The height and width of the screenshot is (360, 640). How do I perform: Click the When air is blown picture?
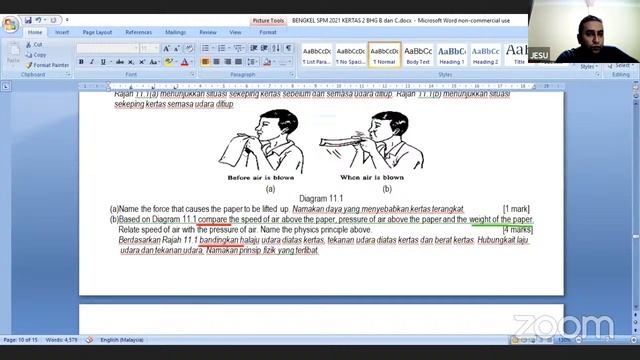[x=372, y=146]
